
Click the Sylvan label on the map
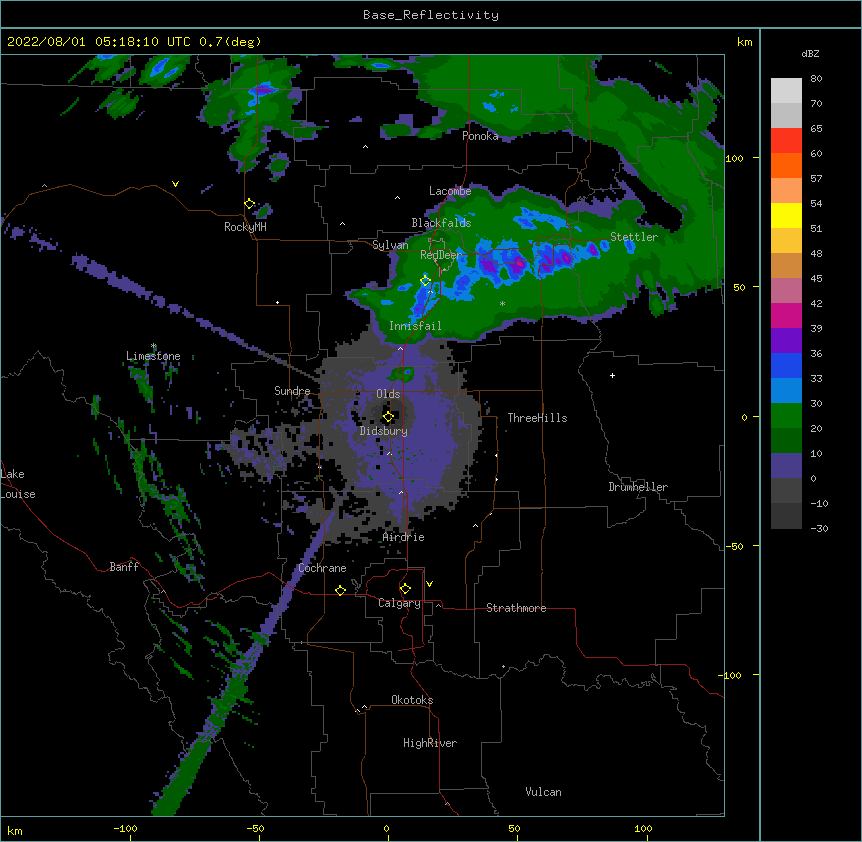[390, 245]
